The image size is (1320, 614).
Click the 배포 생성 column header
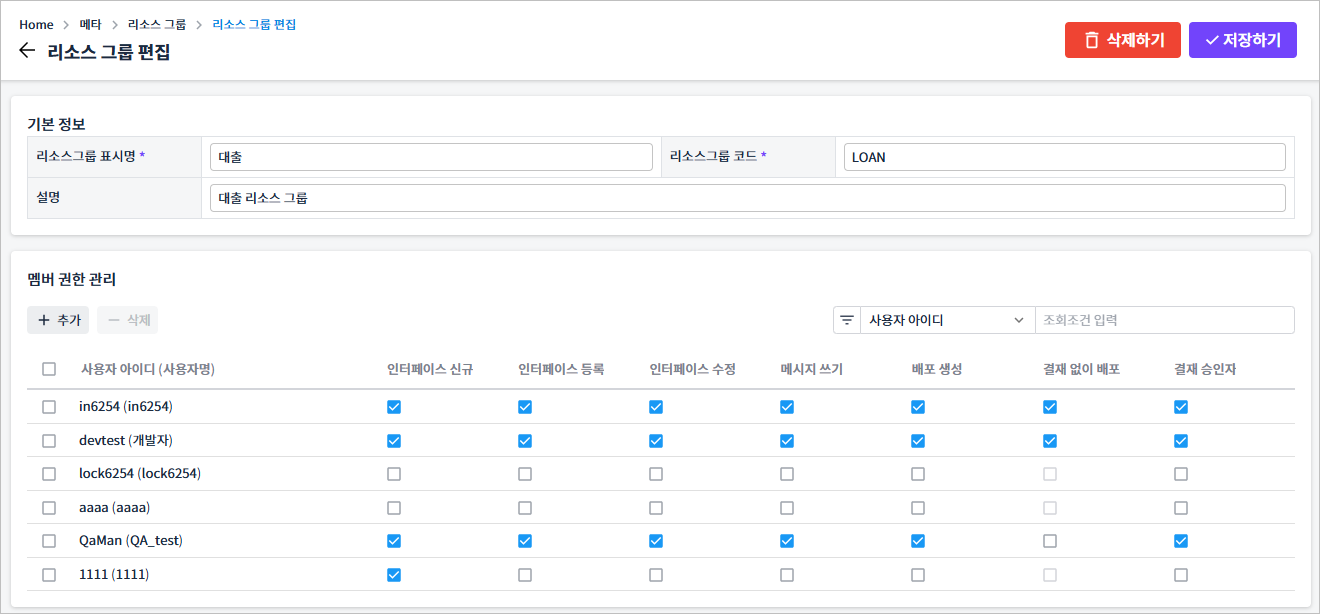coord(937,369)
